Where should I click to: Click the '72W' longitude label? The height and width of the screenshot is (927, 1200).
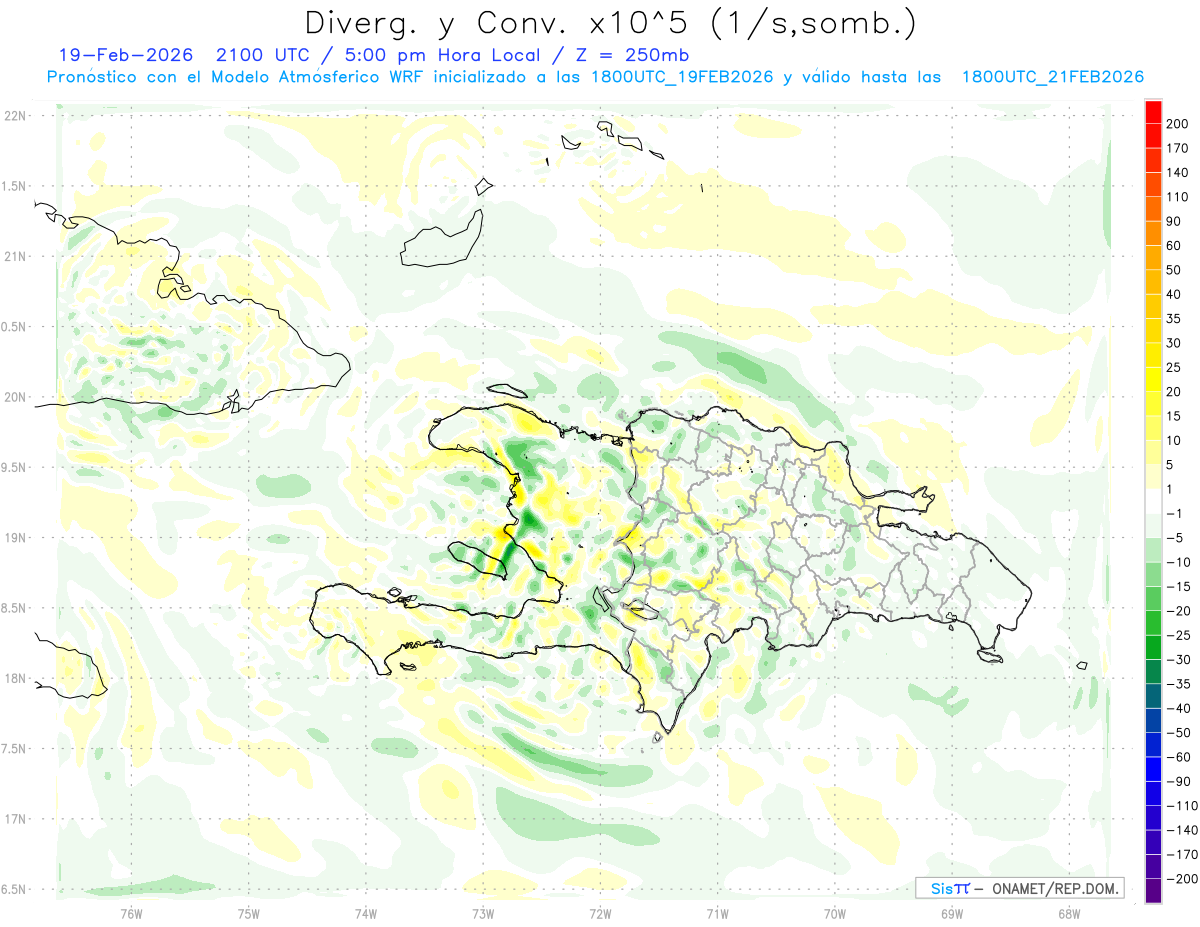pyautogui.click(x=600, y=913)
